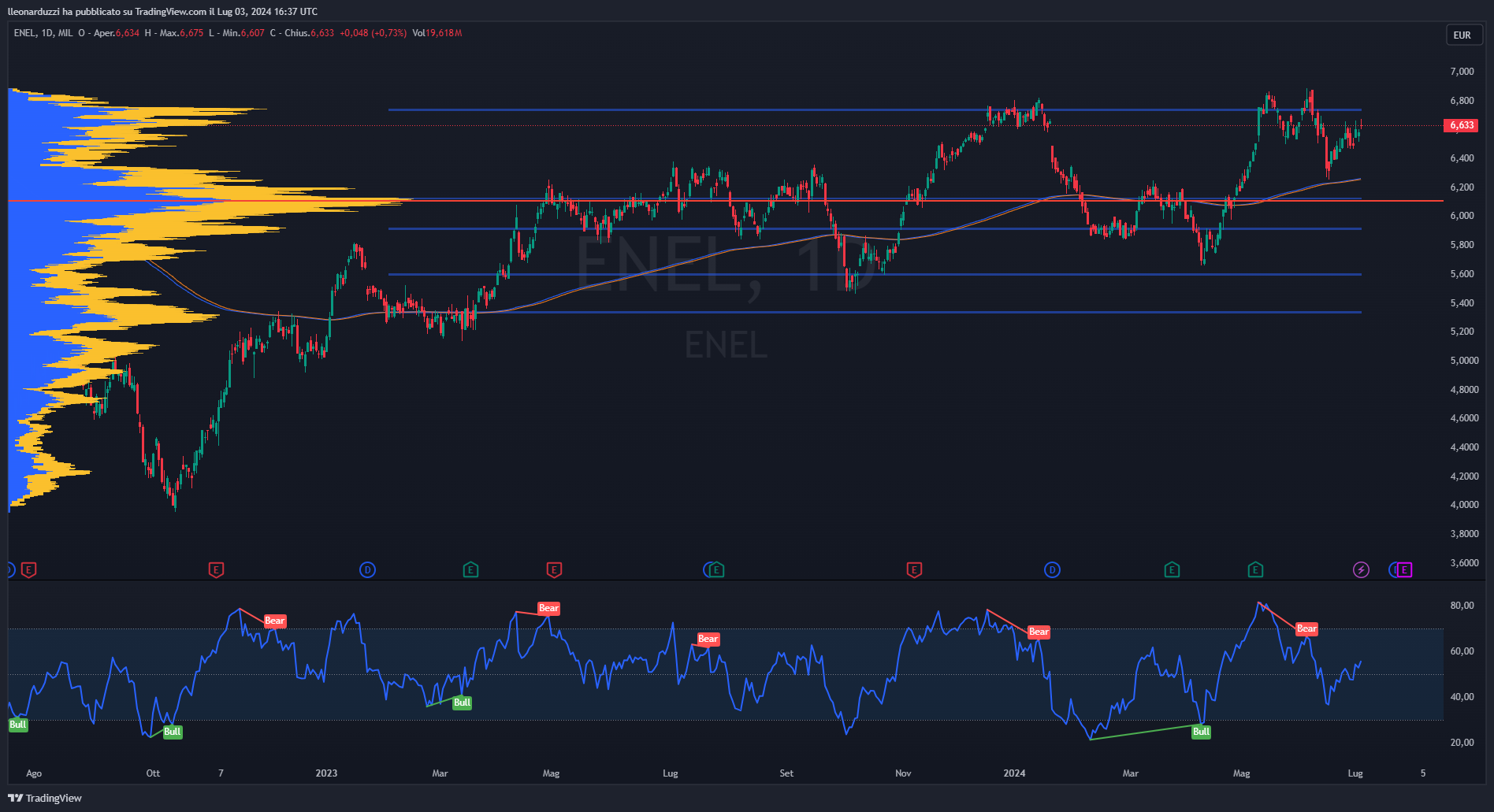1494x812 pixels.
Task: Click the Bear divergence label after the 7 date
Action: [x=274, y=621]
